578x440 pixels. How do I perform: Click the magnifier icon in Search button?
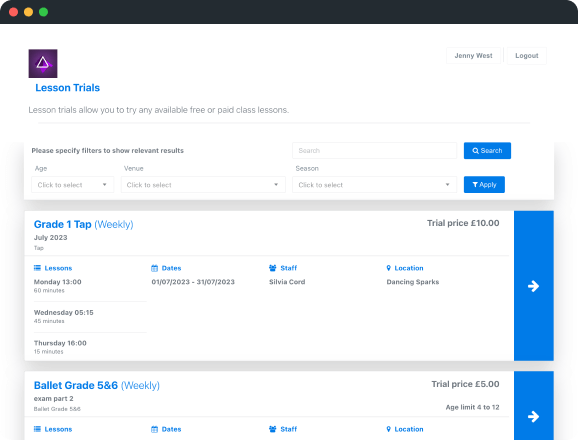click(476, 151)
